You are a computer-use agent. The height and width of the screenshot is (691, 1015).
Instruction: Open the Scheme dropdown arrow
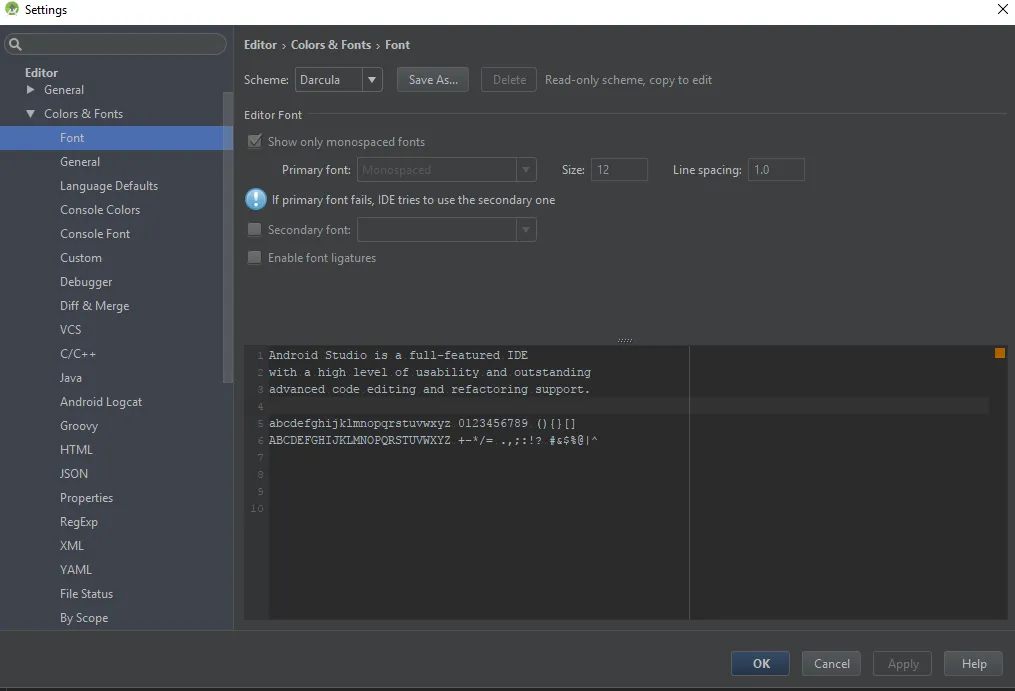click(x=372, y=80)
